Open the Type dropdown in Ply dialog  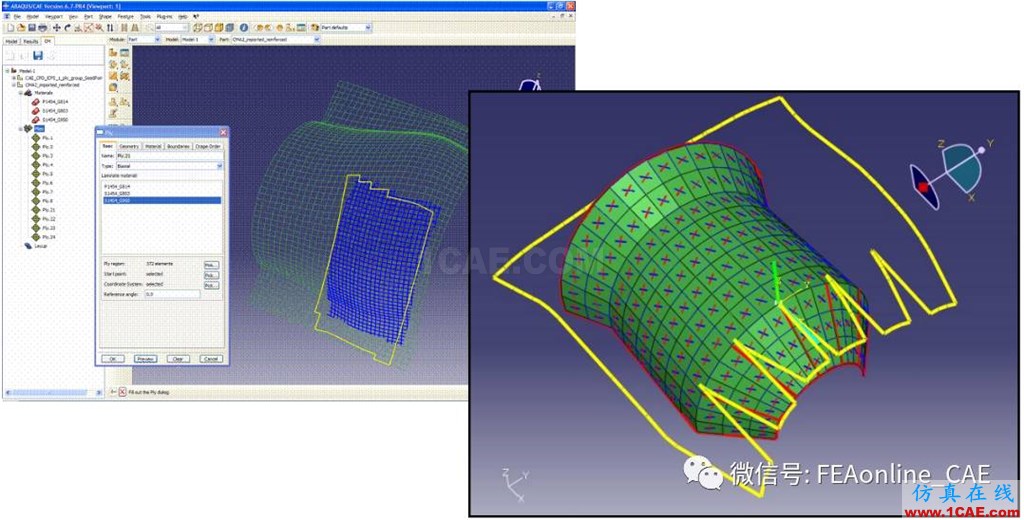click(x=169, y=166)
